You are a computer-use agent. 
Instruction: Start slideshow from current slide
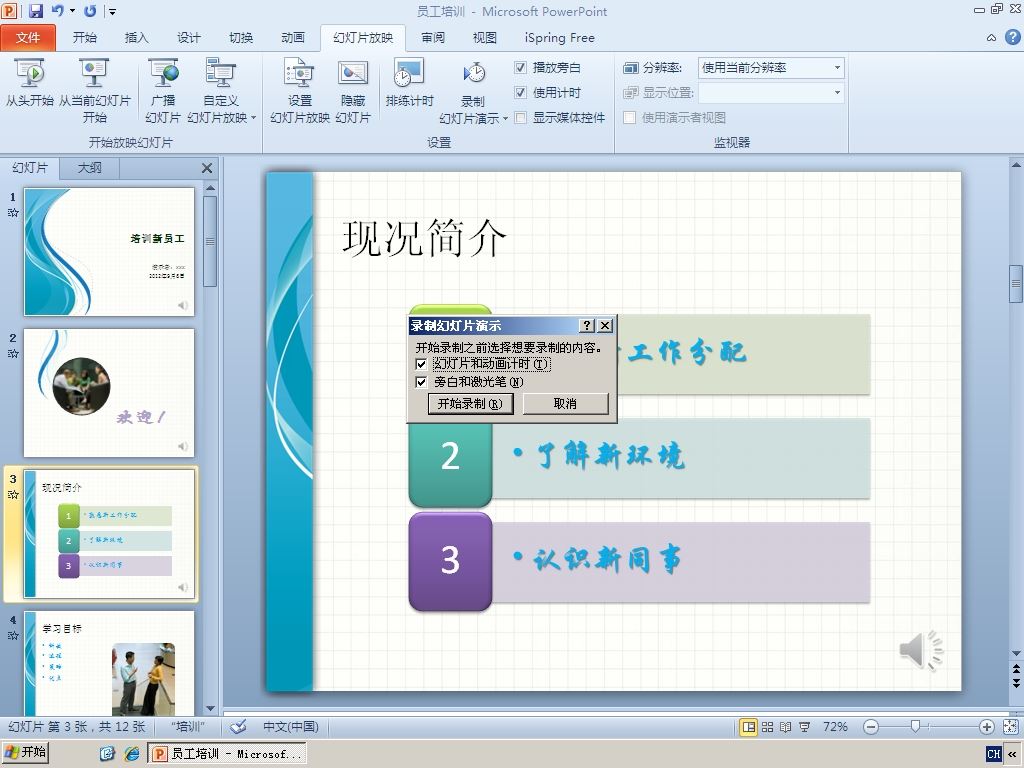click(x=95, y=90)
